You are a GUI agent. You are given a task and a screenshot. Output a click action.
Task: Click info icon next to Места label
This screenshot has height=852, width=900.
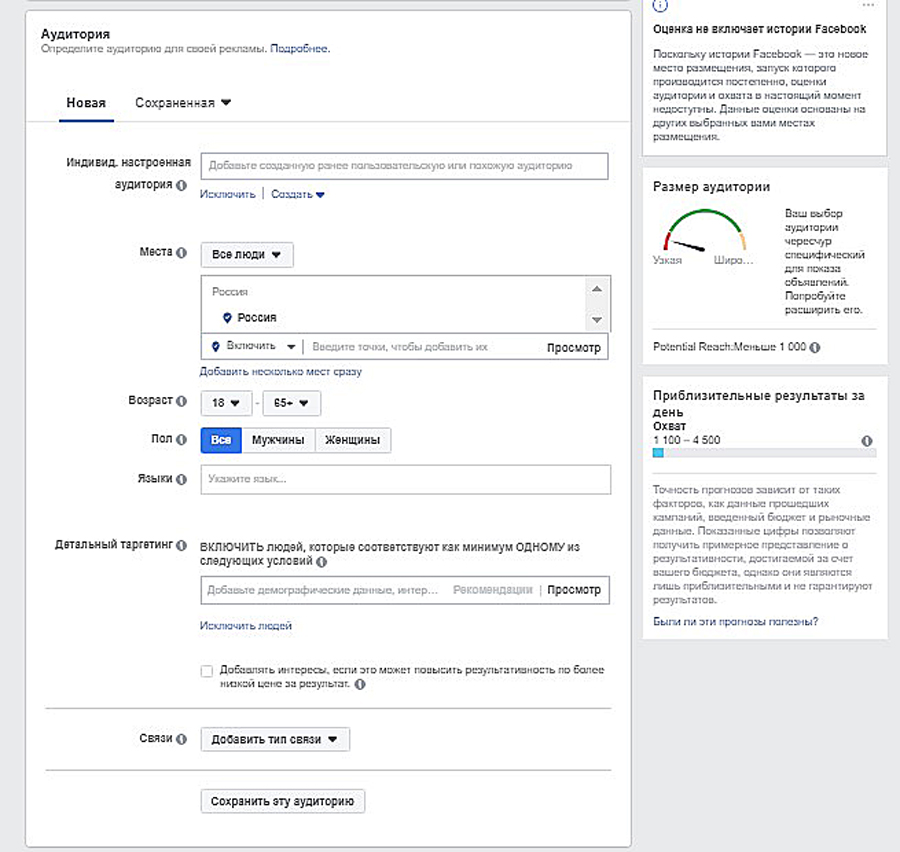point(182,254)
